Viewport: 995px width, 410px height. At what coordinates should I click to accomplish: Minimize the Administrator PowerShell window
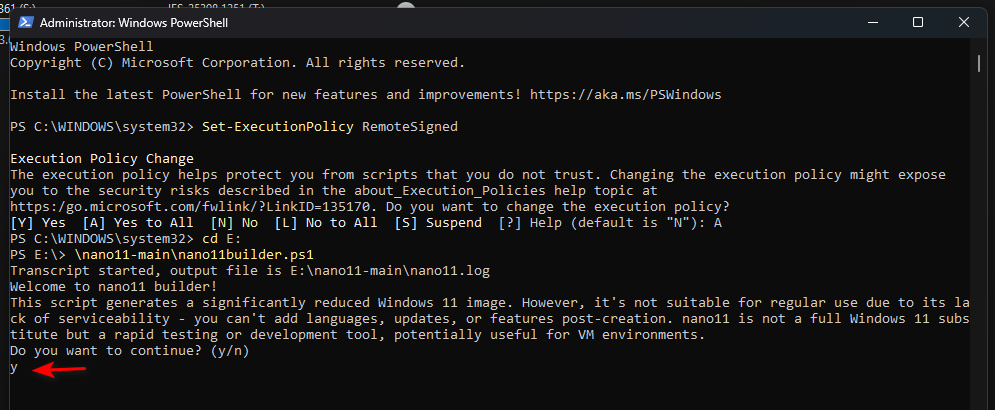point(872,22)
